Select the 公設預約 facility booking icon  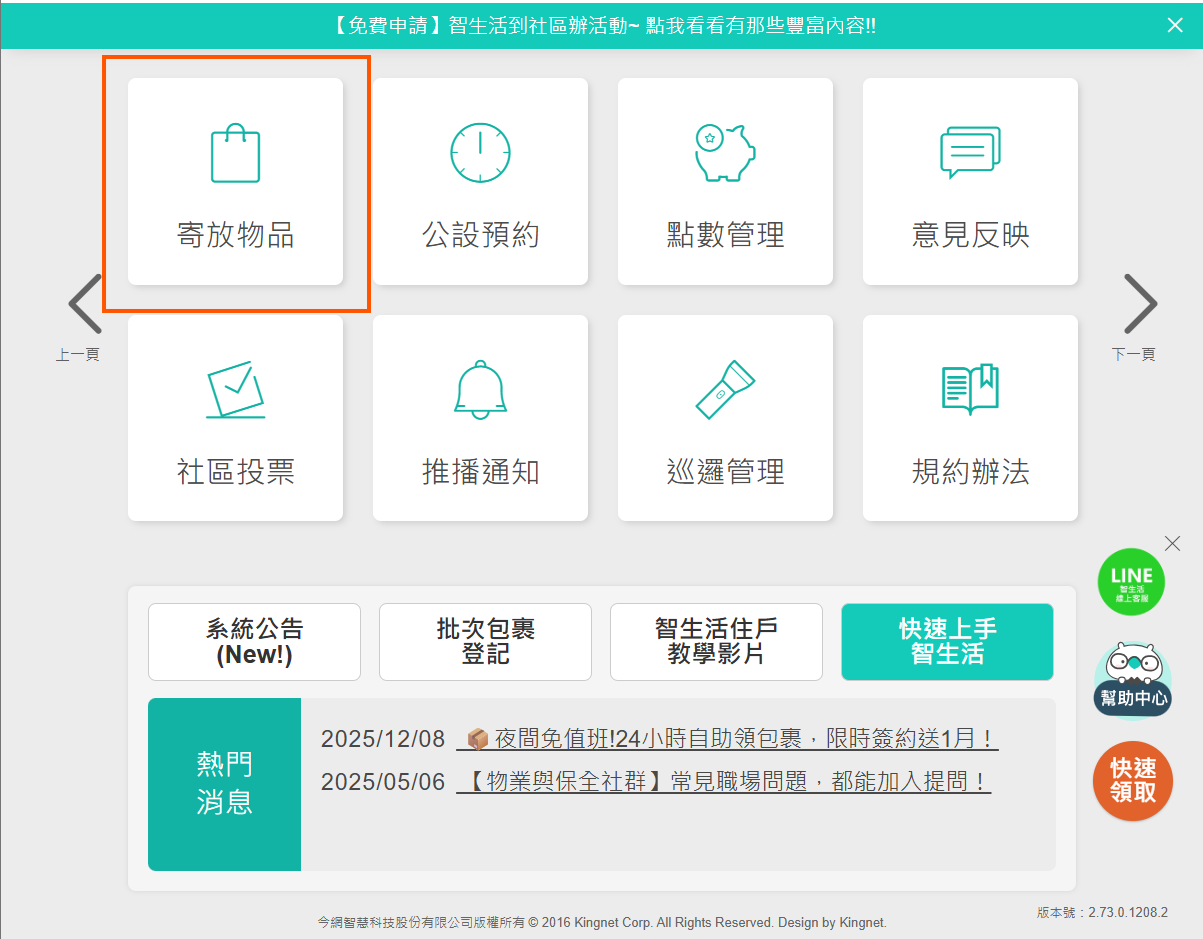[x=480, y=182]
